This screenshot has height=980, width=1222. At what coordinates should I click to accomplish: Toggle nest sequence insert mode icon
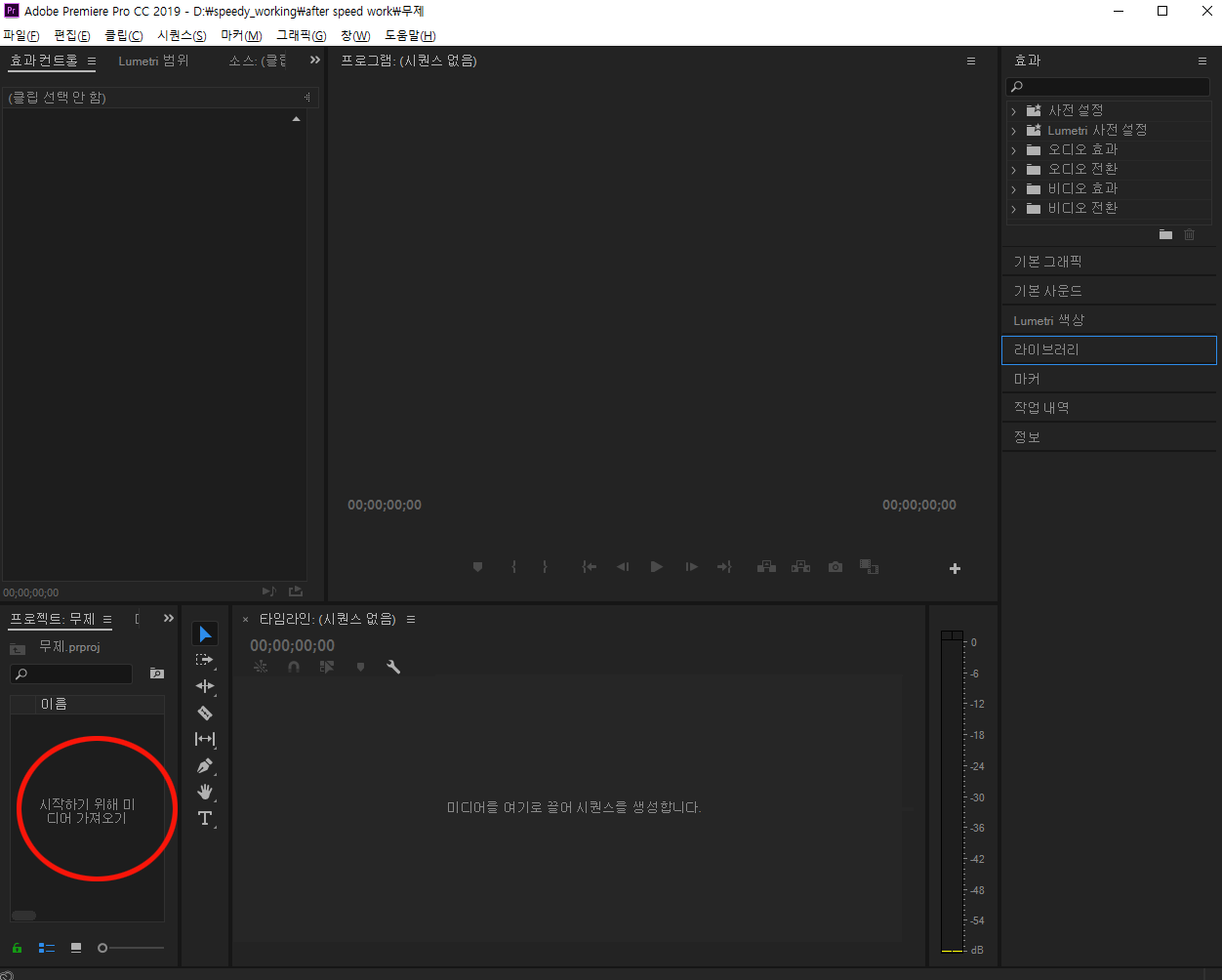coord(261,667)
